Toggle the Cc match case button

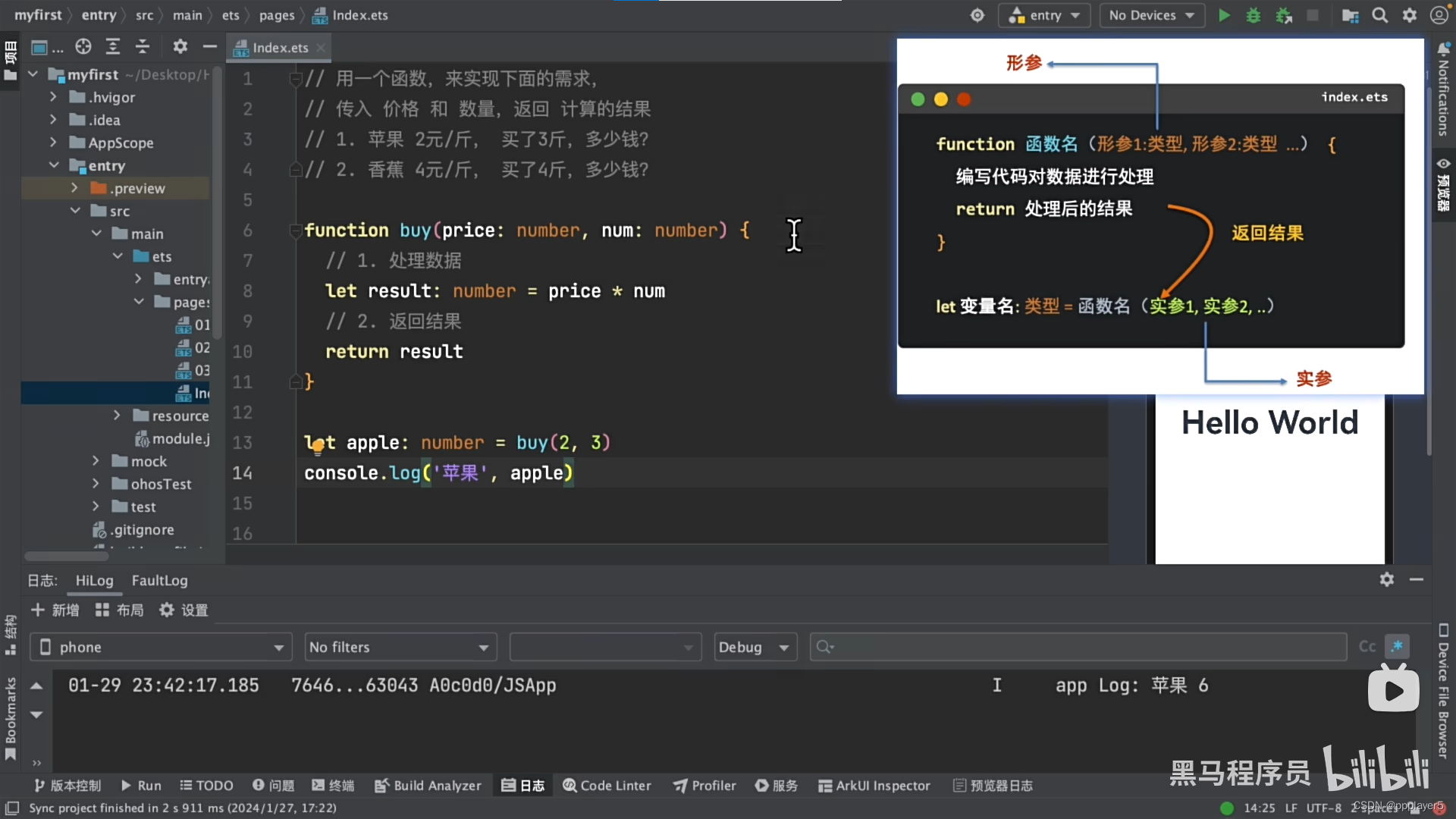pos(1367,647)
